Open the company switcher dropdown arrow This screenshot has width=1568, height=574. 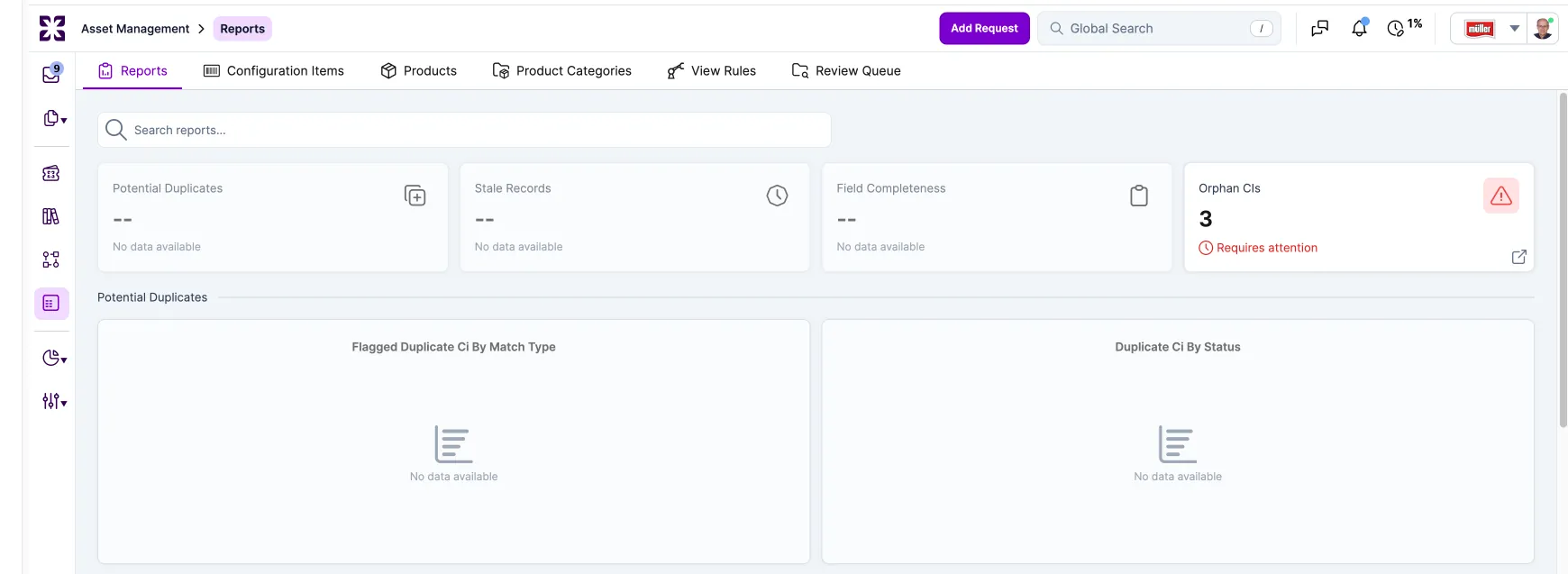[1515, 29]
